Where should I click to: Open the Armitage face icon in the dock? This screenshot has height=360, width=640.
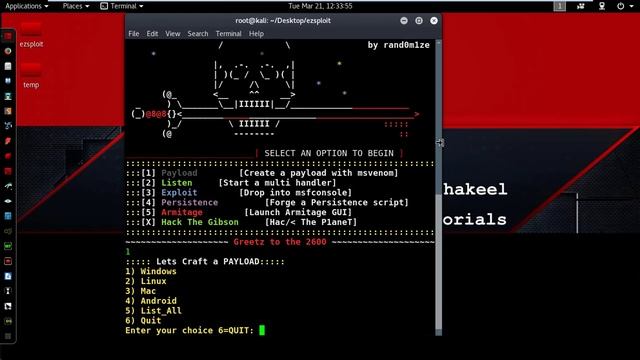[x=8, y=96]
